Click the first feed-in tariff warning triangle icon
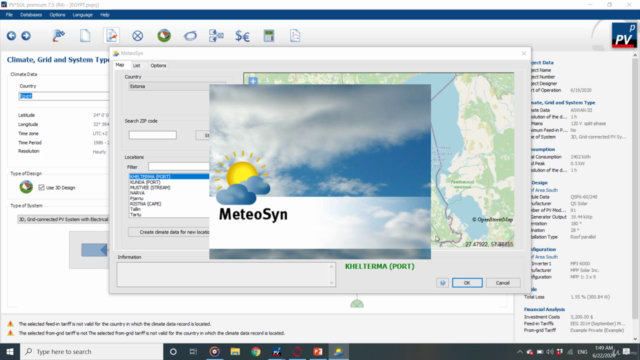 point(11,324)
